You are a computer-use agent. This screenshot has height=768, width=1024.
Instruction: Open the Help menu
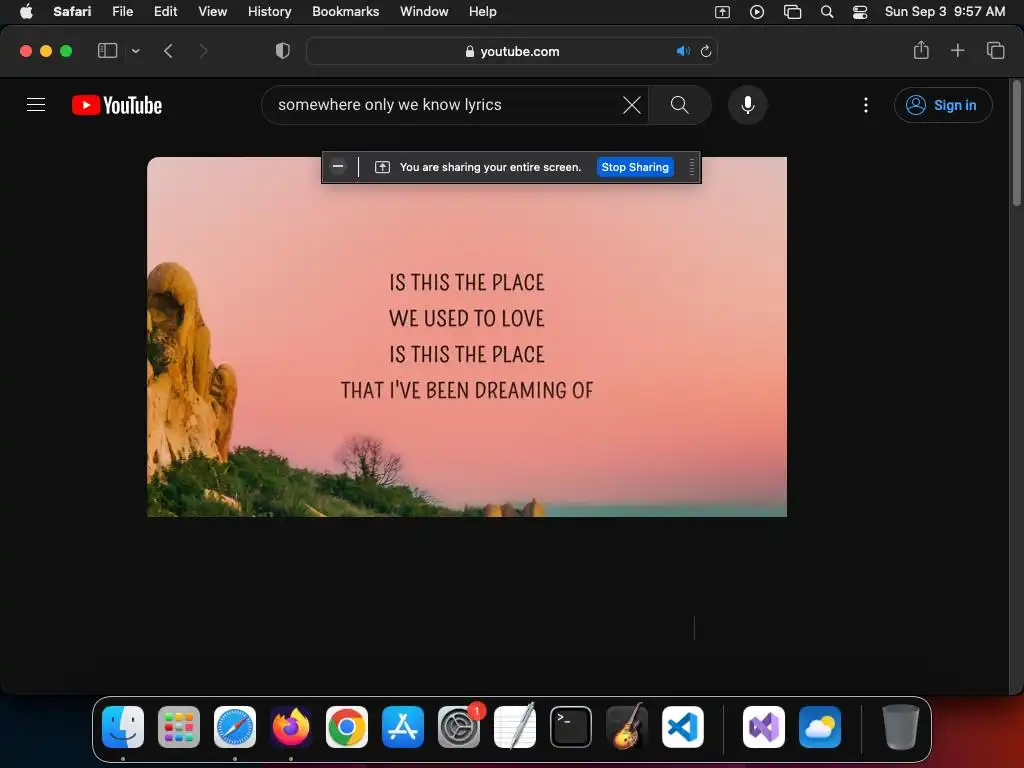point(483,11)
